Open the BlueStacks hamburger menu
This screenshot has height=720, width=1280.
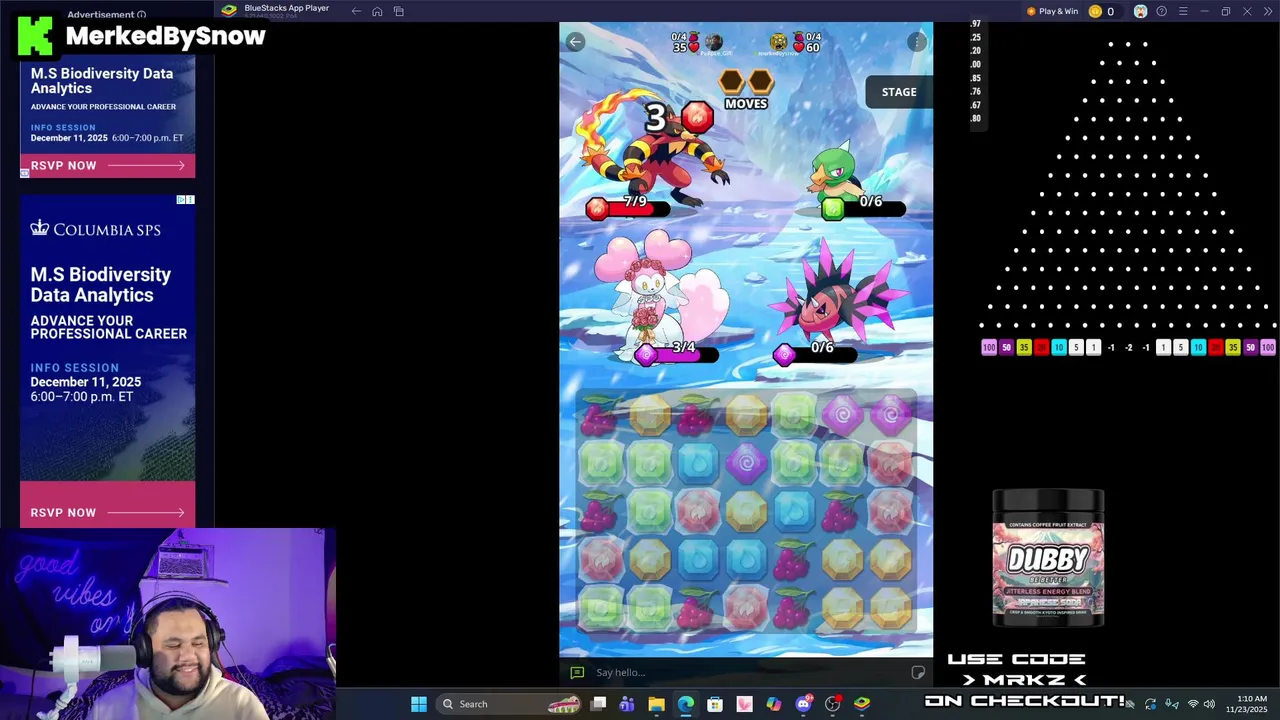[1183, 11]
